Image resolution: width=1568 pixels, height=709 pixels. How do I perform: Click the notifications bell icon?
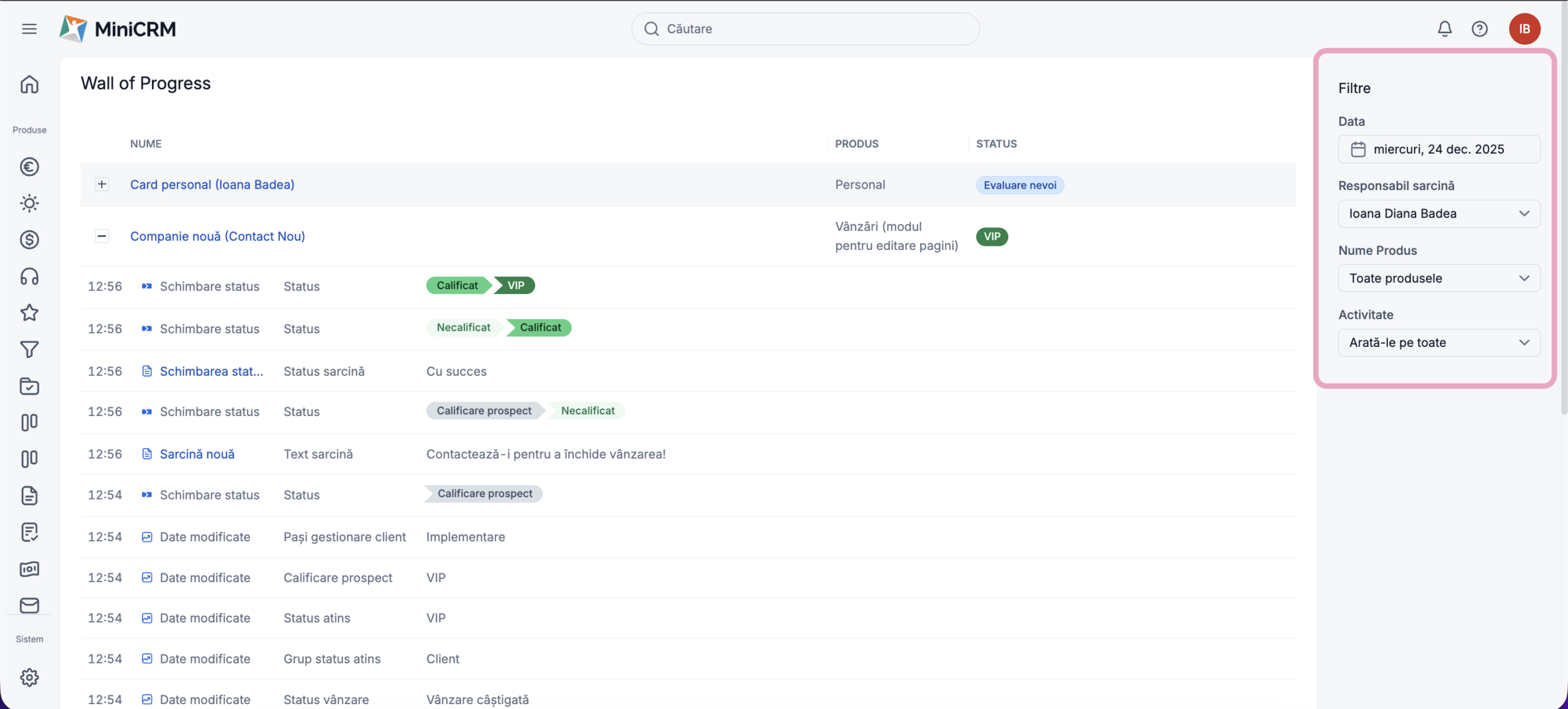(1444, 29)
